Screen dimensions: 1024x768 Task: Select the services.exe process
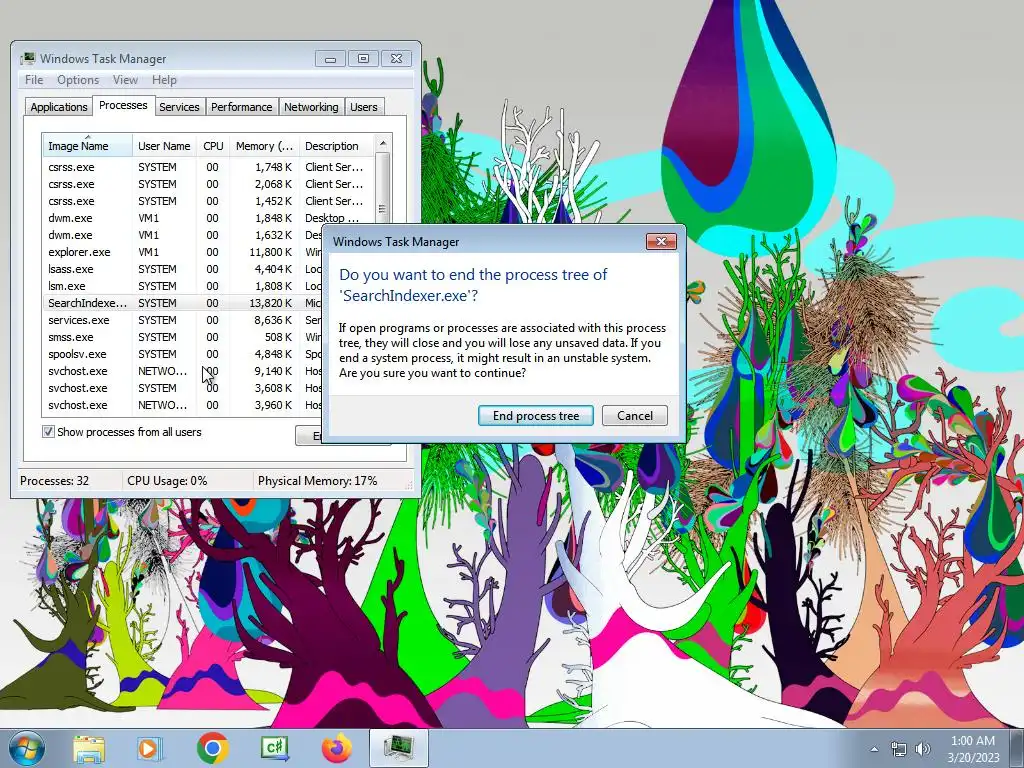point(184,320)
